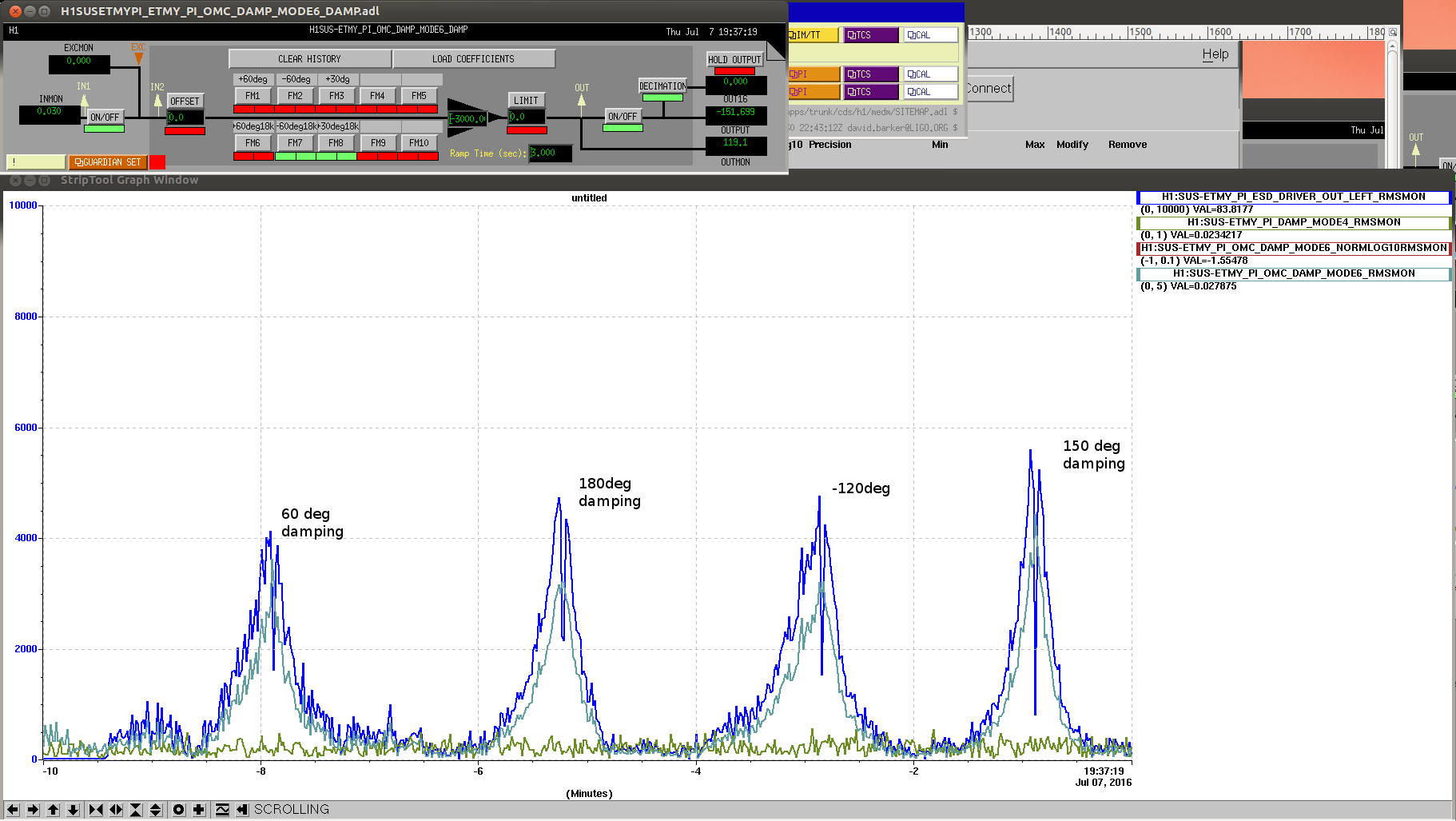This screenshot has height=821, width=1456.
Task: Click the Precision column header
Action: [x=829, y=145]
